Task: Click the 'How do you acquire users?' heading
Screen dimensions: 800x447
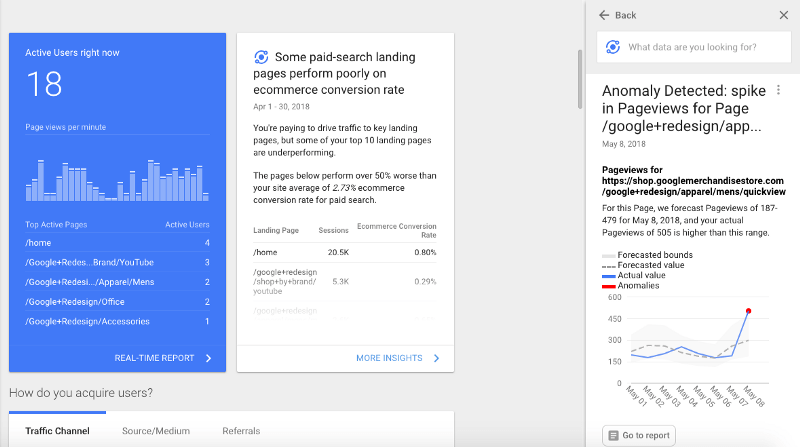Action: tap(81, 393)
